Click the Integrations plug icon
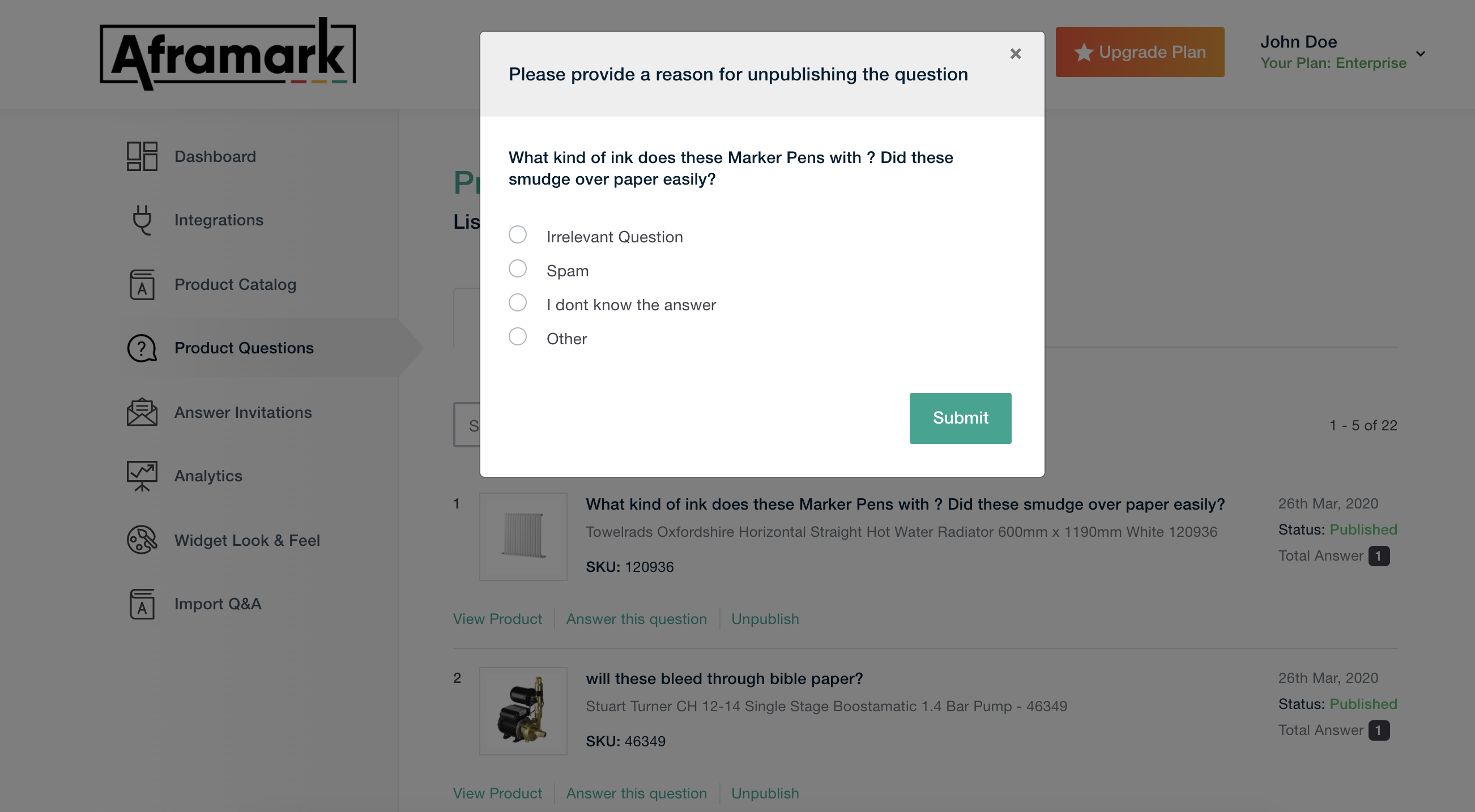Viewport: 1475px width, 812px height. [142, 220]
